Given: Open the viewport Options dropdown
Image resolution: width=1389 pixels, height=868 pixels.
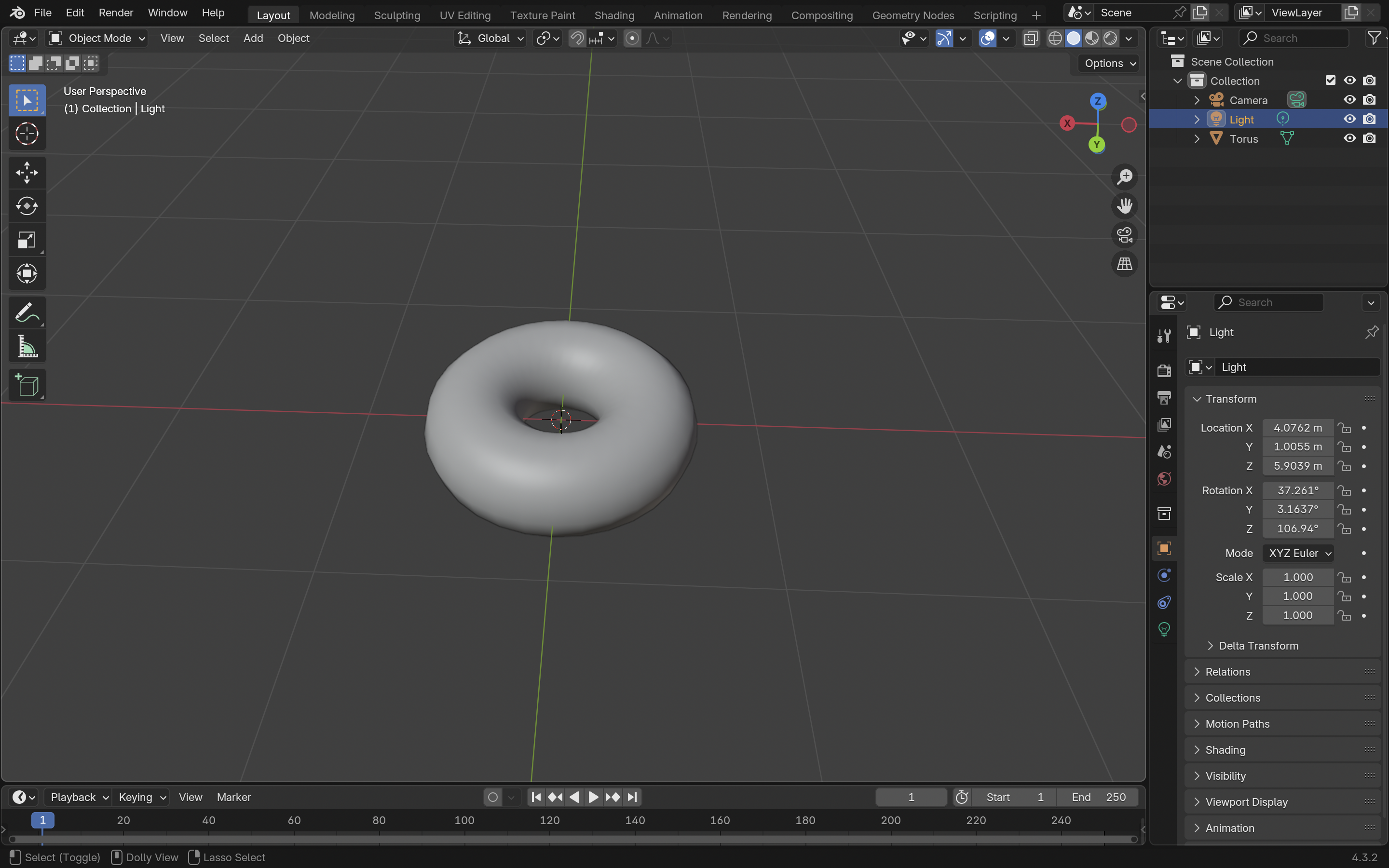Looking at the screenshot, I should tap(1109, 64).
